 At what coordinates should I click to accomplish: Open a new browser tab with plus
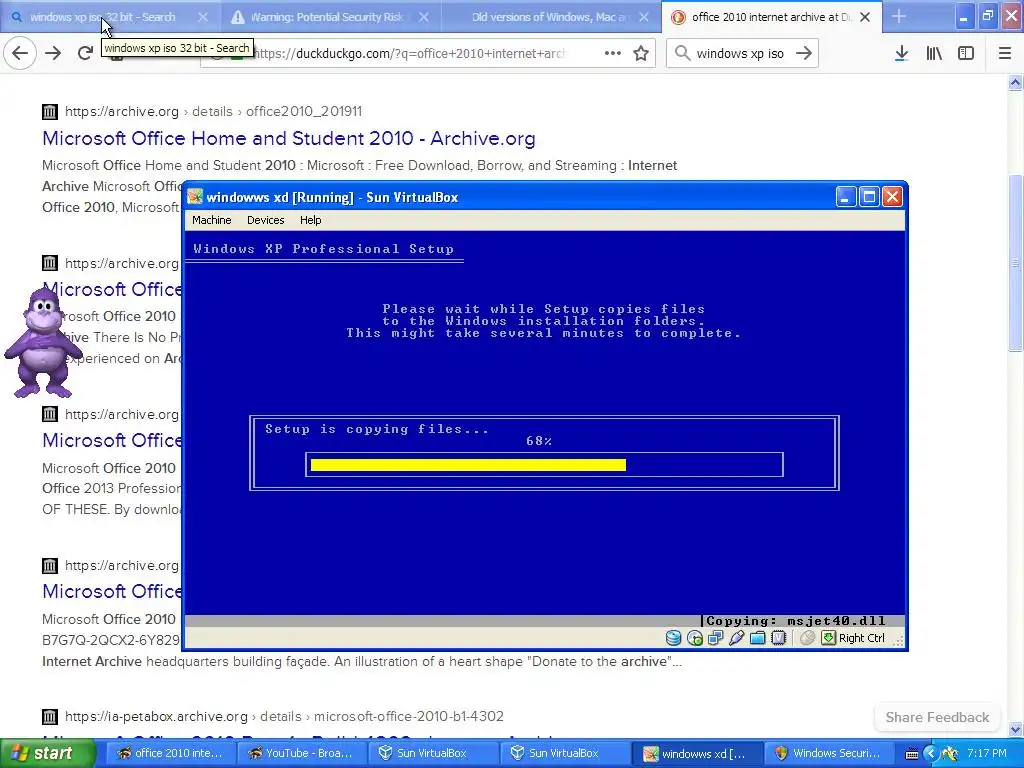899,16
